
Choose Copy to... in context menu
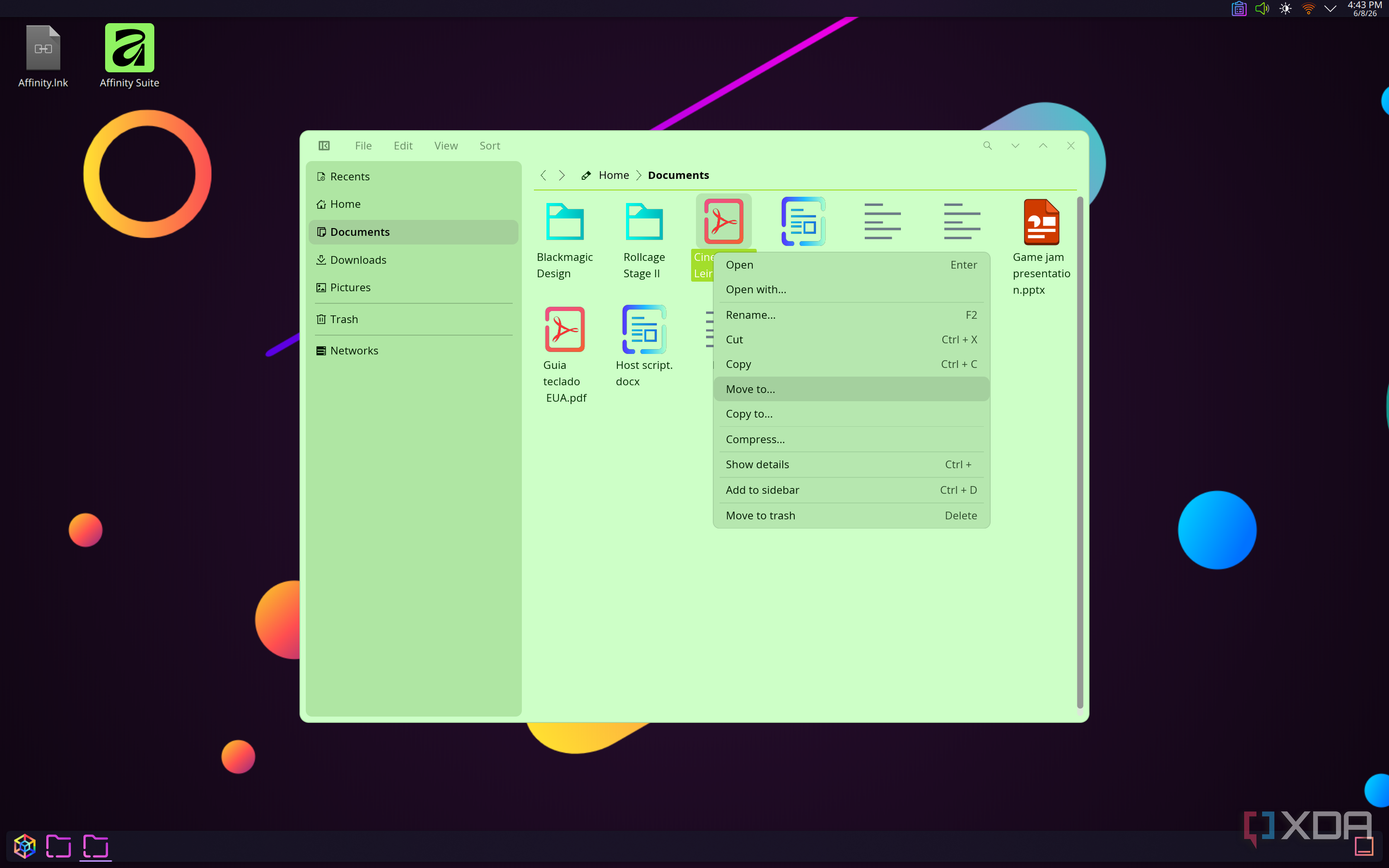pyautogui.click(x=851, y=414)
